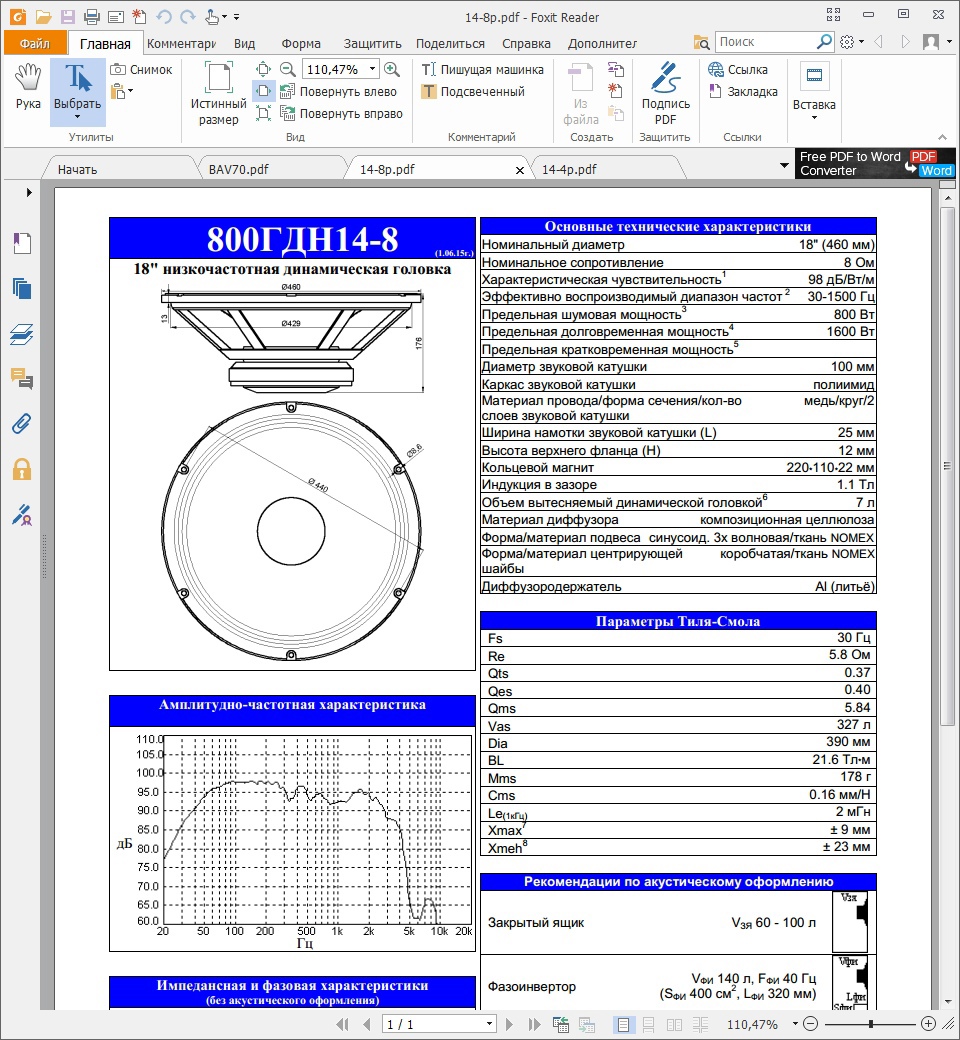Toggle Single Page view in status bar
This screenshot has width=960, height=1040.
pos(623,1024)
